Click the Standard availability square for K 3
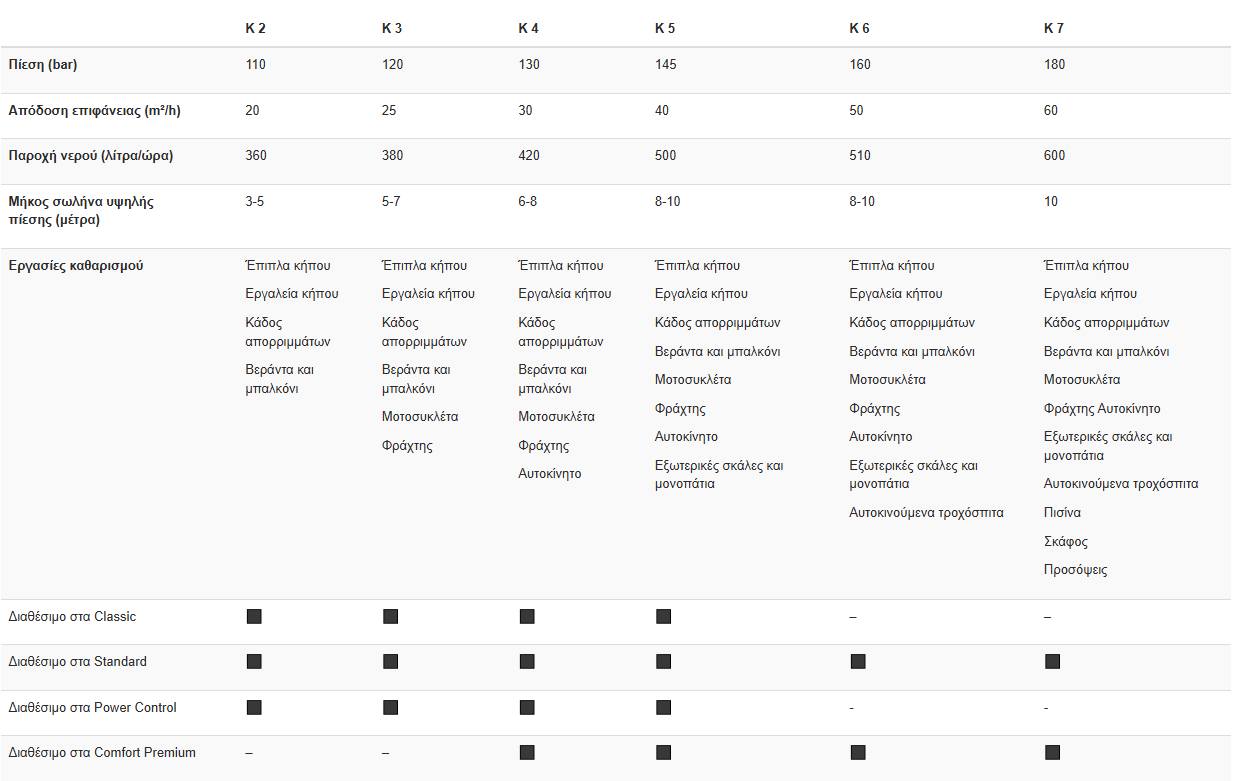1233x781 pixels. point(390,662)
